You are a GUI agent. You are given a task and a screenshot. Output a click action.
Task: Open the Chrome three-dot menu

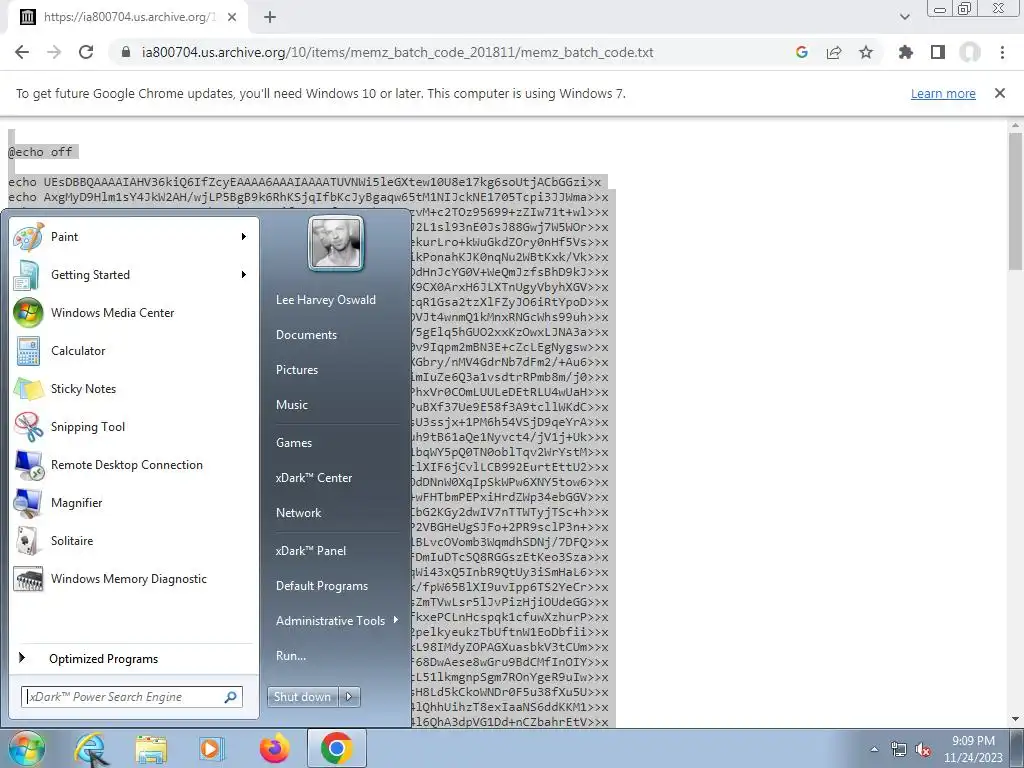pyautogui.click(x=1002, y=52)
